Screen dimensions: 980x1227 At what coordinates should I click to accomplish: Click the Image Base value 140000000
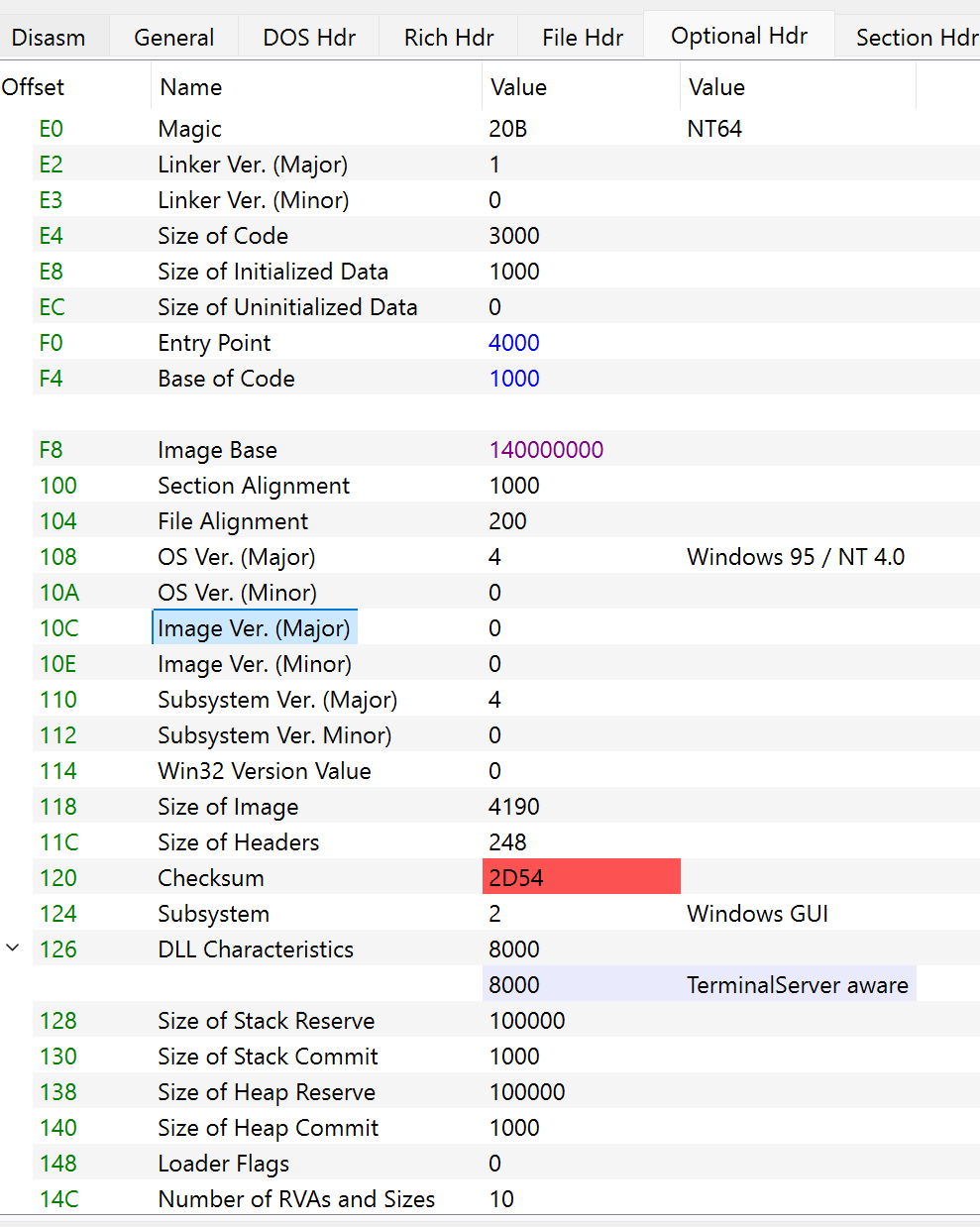click(546, 450)
